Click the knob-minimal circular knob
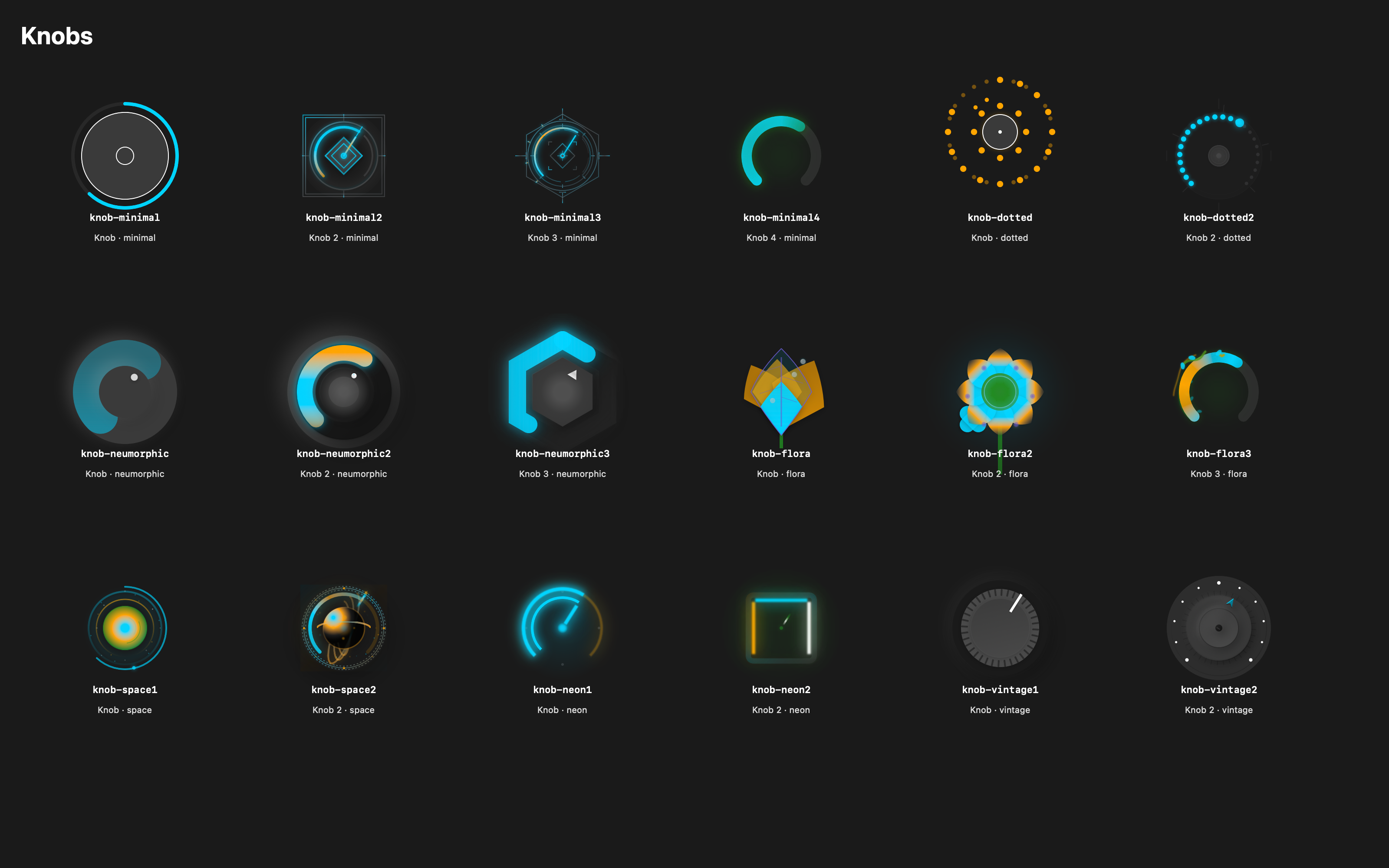Viewport: 1389px width, 868px height. coord(125,155)
